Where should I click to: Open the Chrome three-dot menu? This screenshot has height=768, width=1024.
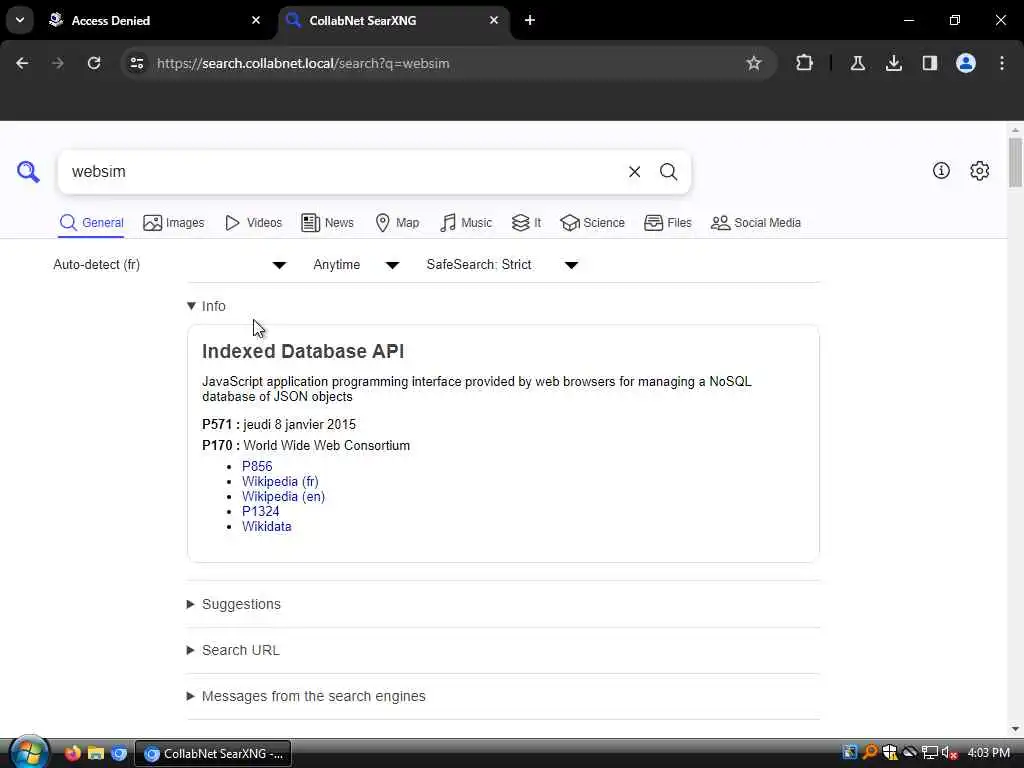click(x=1002, y=63)
